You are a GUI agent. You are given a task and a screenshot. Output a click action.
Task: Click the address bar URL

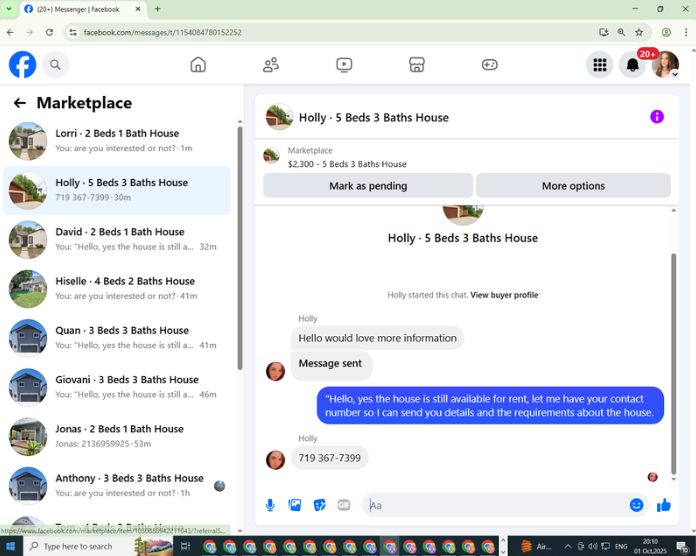(x=162, y=32)
